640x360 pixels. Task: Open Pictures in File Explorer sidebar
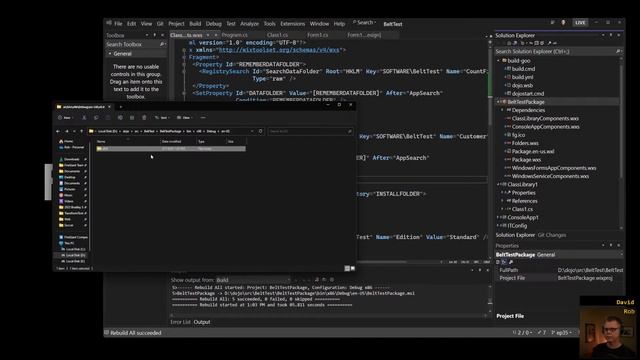(x=70, y=189)
